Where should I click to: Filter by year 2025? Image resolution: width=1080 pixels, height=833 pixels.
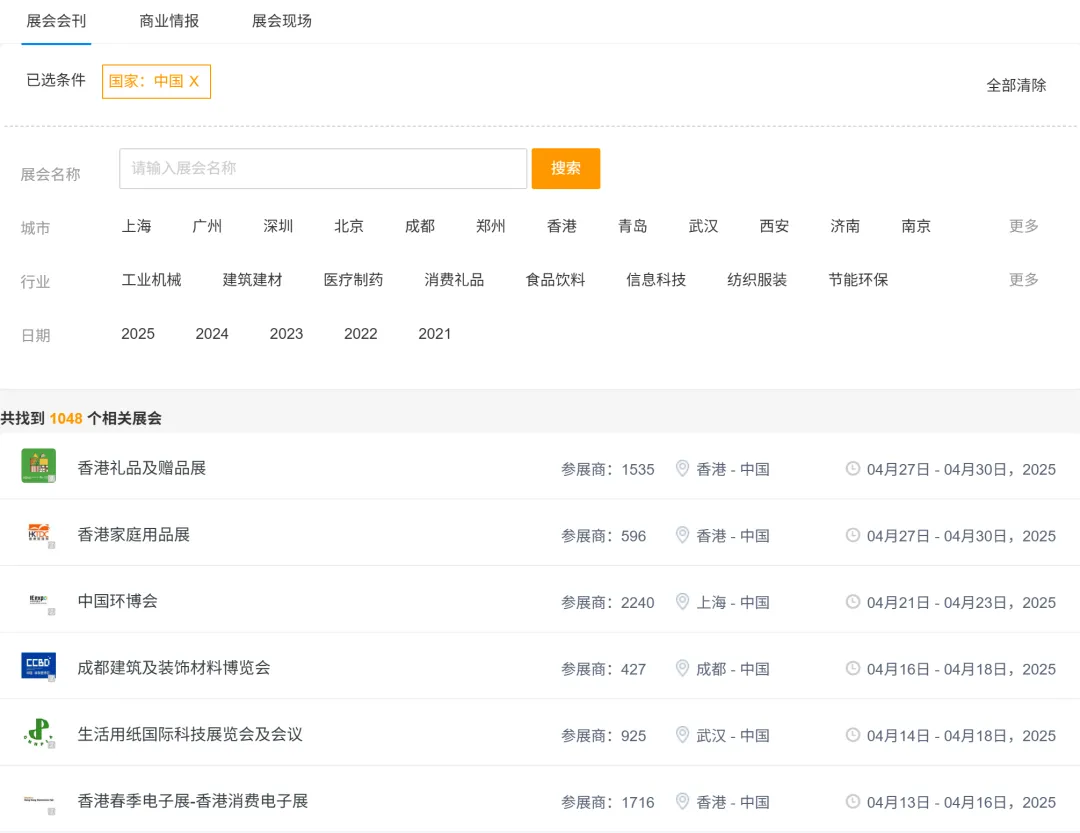[x=138, y=334]
